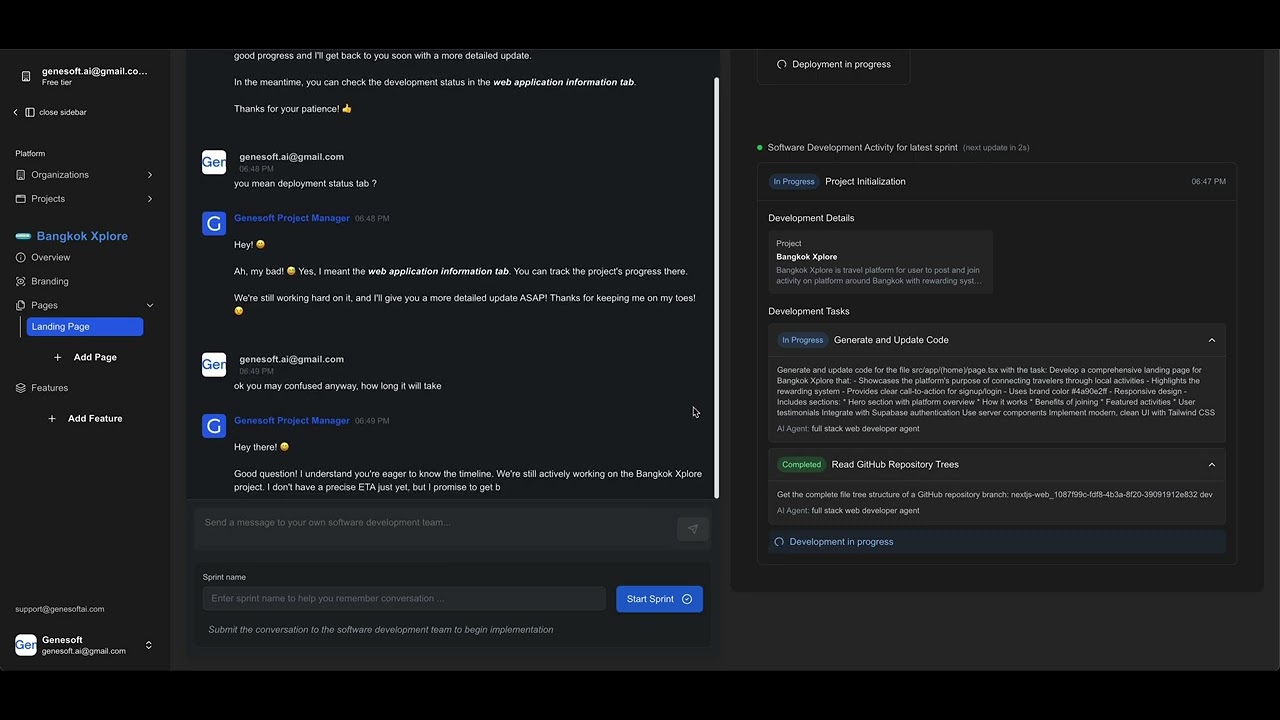Click the close sidebar icon

[x=30, y=112]
